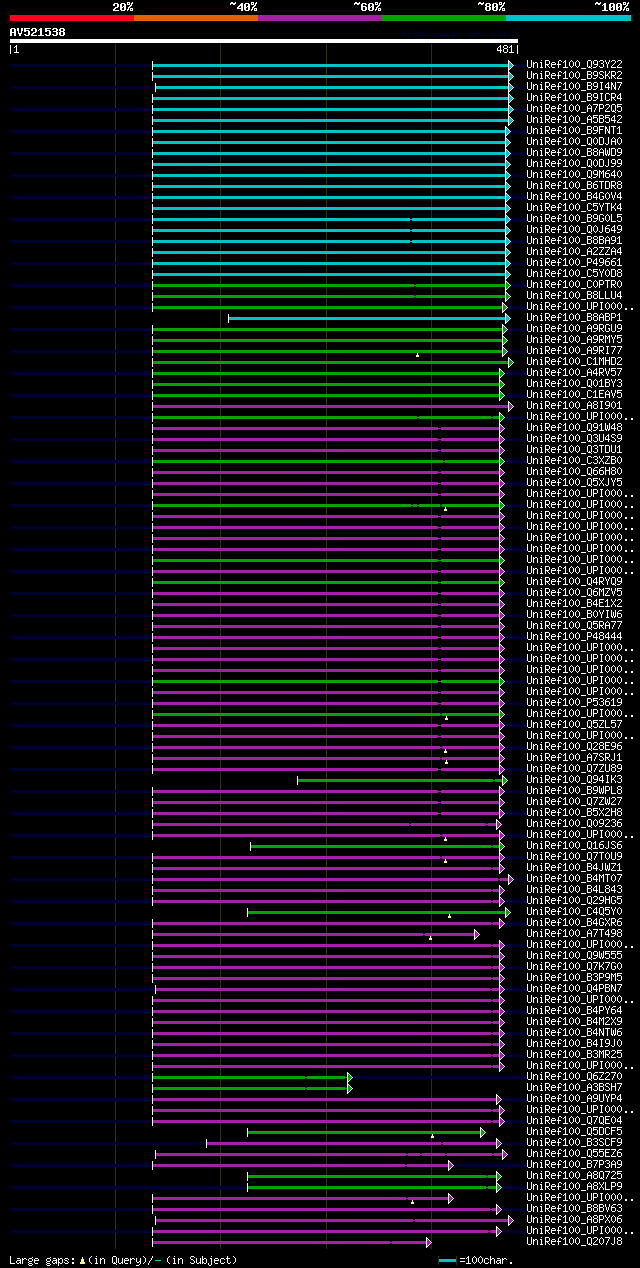This screenshot has height=1268, width=640.
Task: Select the UniRef100_Q5DCF5 label
Action: 574,1131
